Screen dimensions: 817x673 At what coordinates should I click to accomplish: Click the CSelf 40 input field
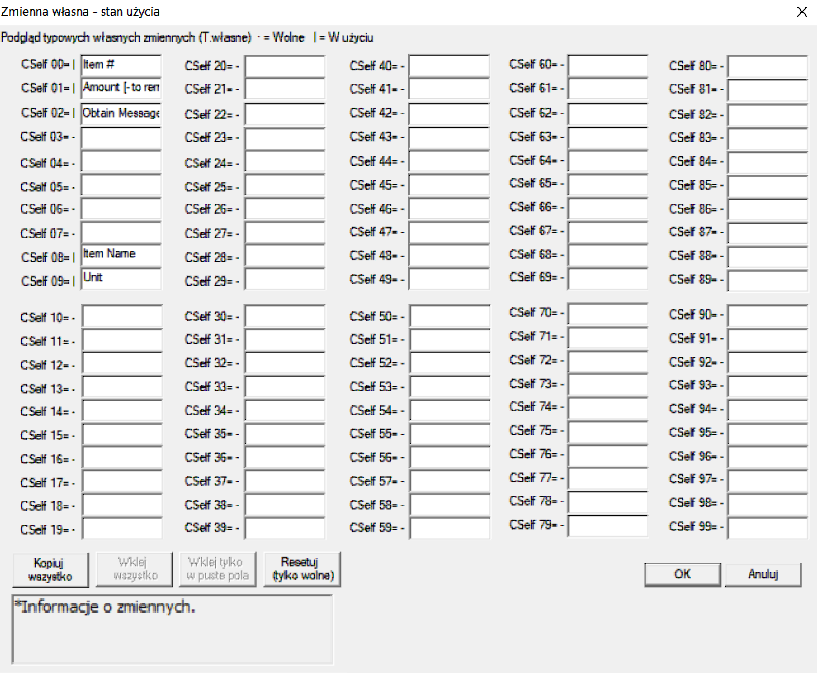[x=449, y=67]
